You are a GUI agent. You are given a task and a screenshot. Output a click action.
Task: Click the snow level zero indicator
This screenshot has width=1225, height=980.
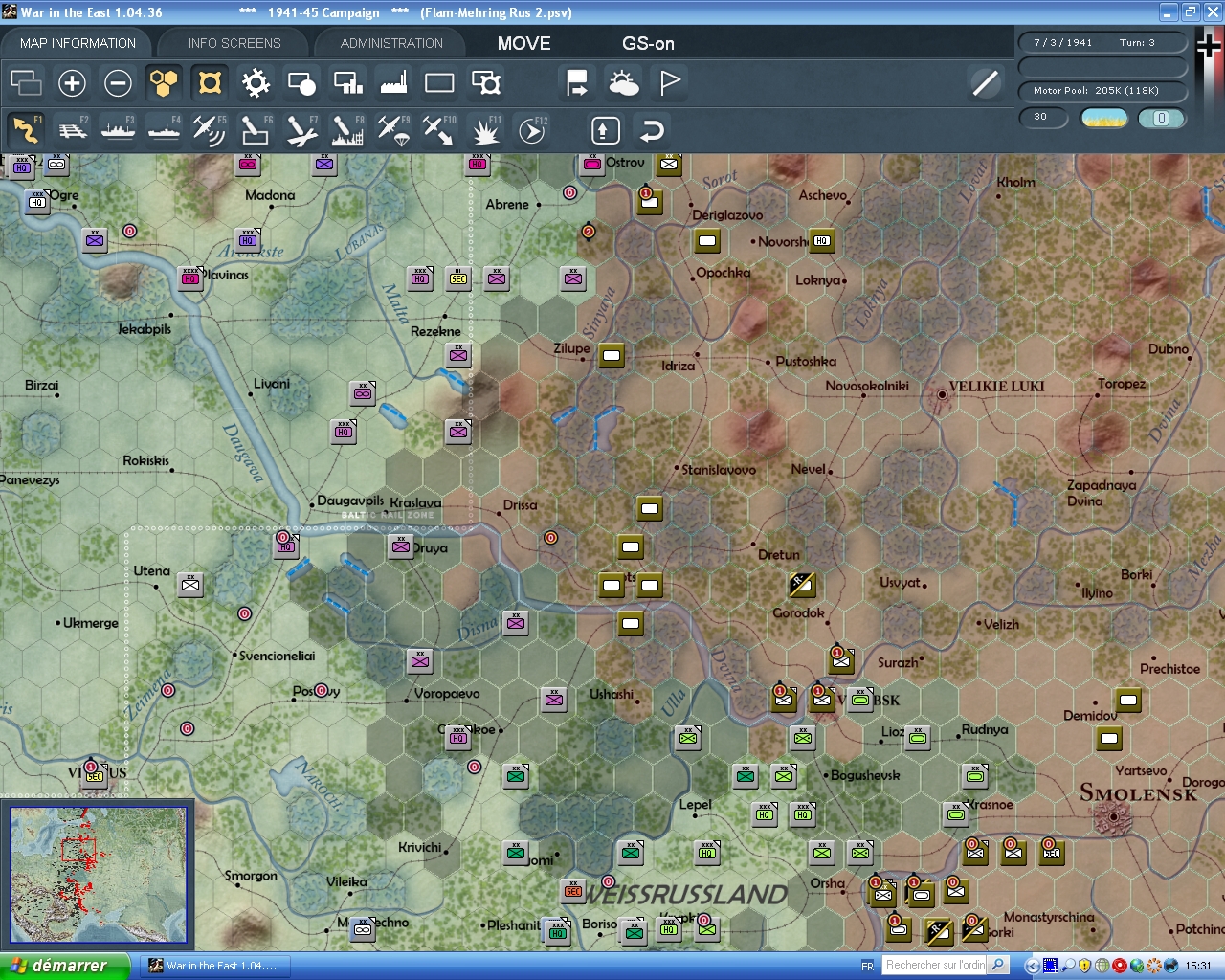click(x=1161, y=118)
